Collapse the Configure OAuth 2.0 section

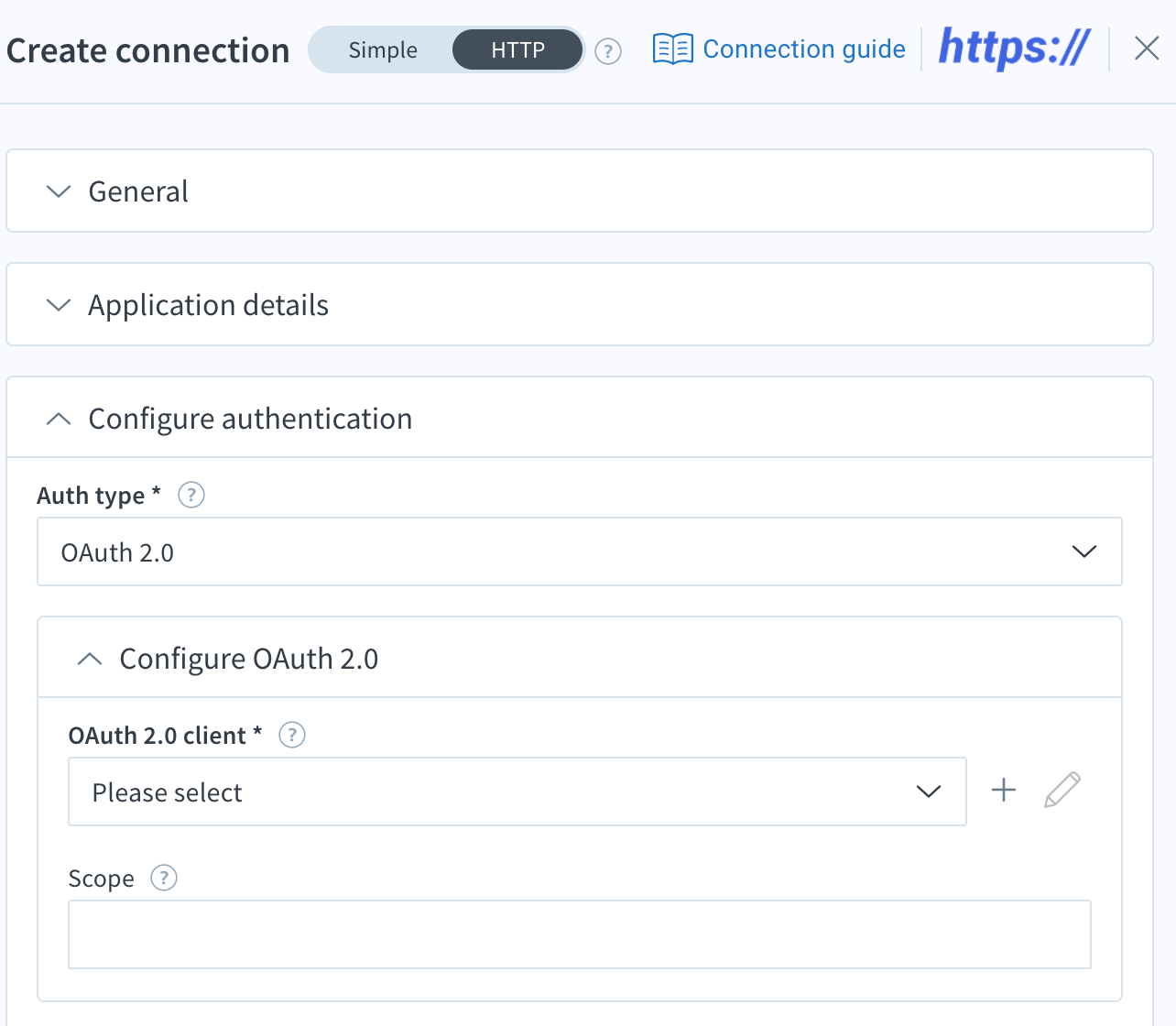pos(580,659)
